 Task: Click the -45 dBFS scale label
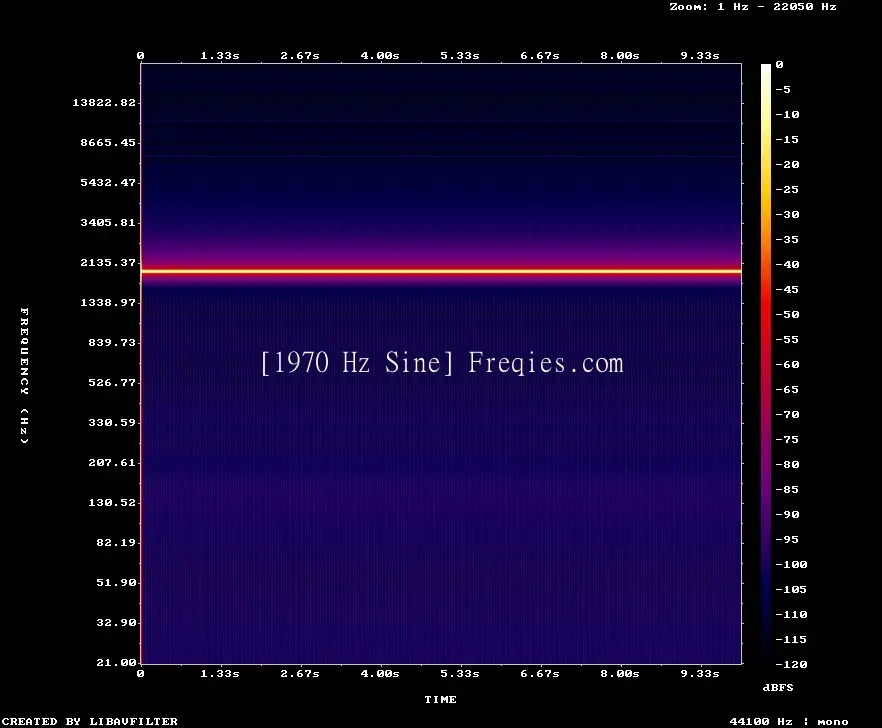(x=787, y=289)
